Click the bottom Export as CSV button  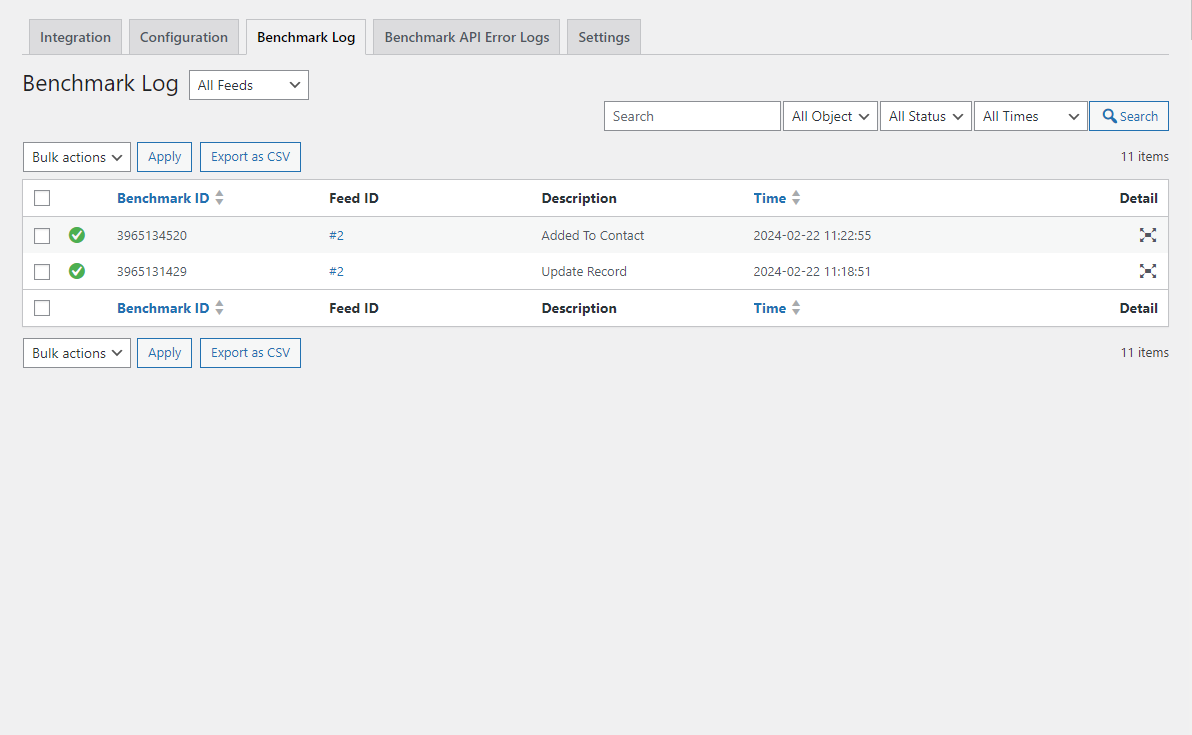(250, 353)
